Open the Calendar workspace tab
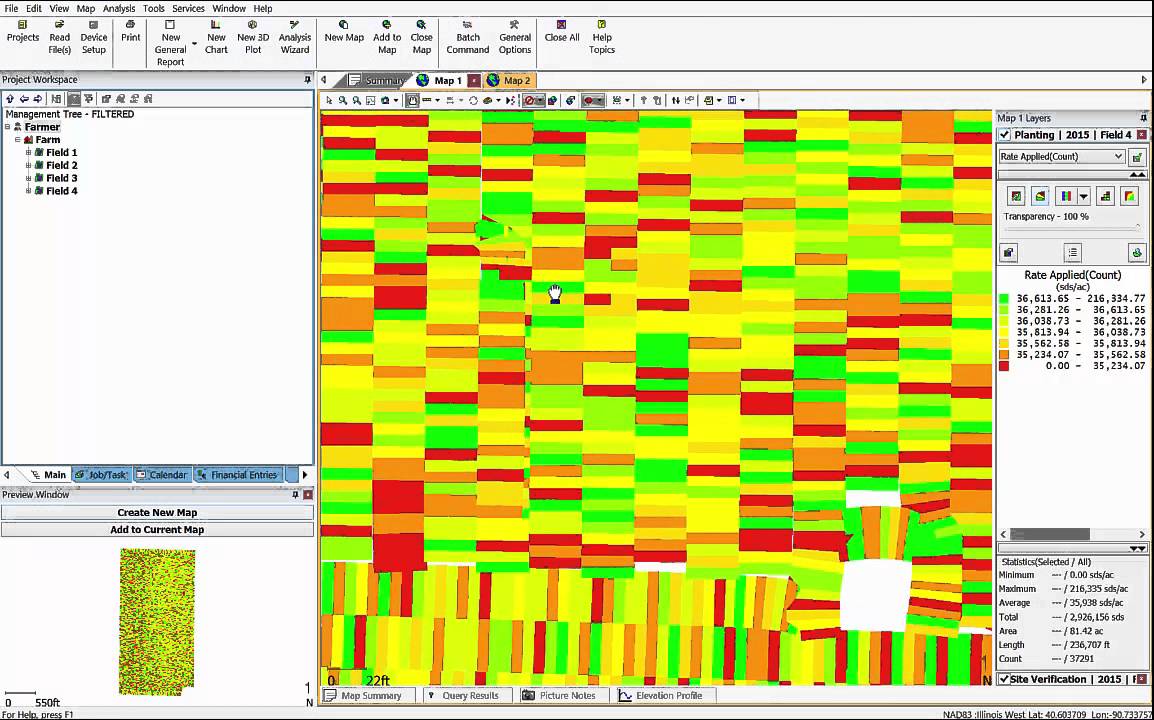Image resolution: width=1154 pixels, height=720 pixels. pyautogui.click(x=162, y=475)
